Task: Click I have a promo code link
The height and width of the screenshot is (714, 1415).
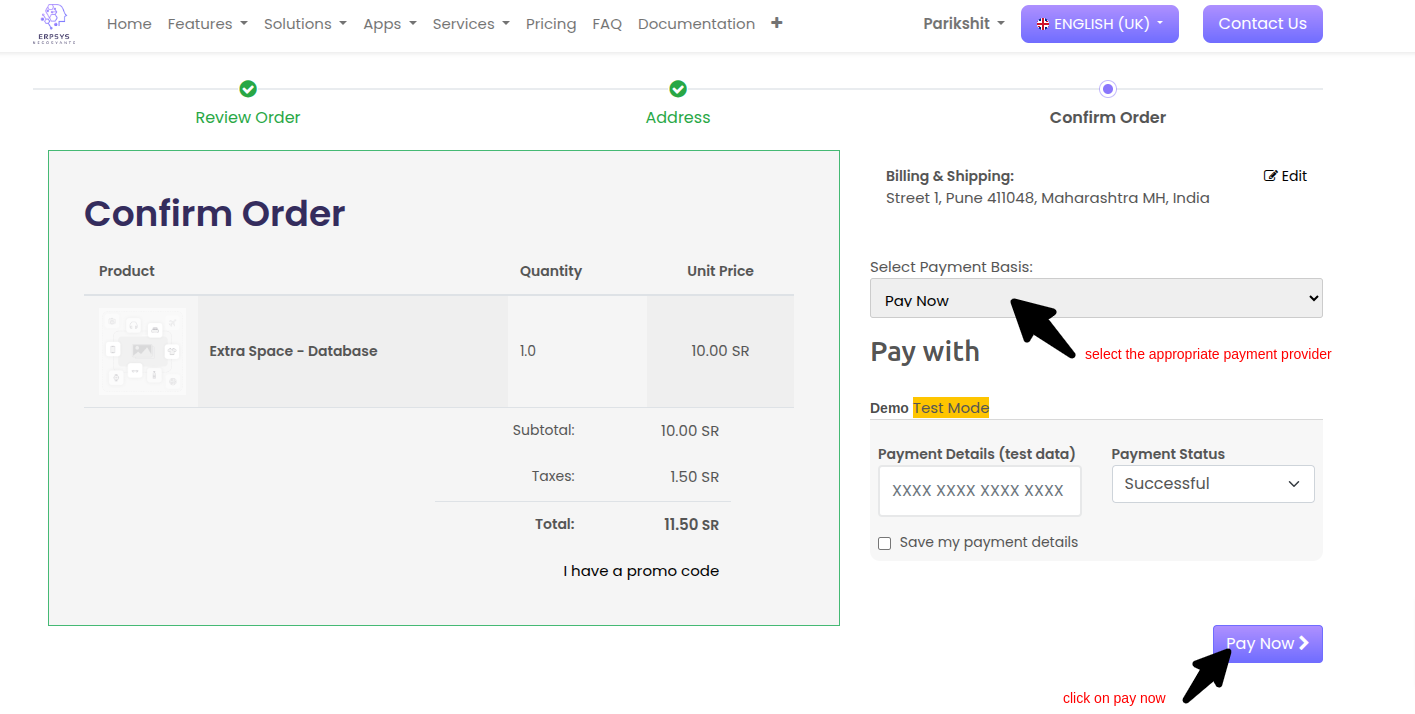Action: point(641,571)
